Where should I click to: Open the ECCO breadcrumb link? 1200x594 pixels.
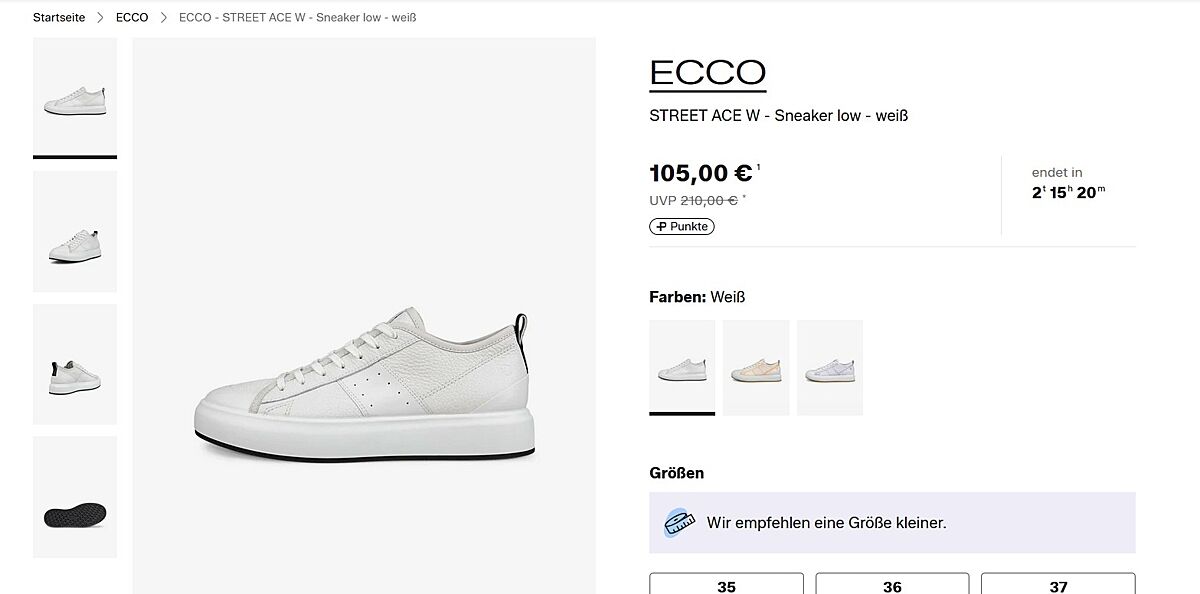pyautogui.click(x=132, y=18)
